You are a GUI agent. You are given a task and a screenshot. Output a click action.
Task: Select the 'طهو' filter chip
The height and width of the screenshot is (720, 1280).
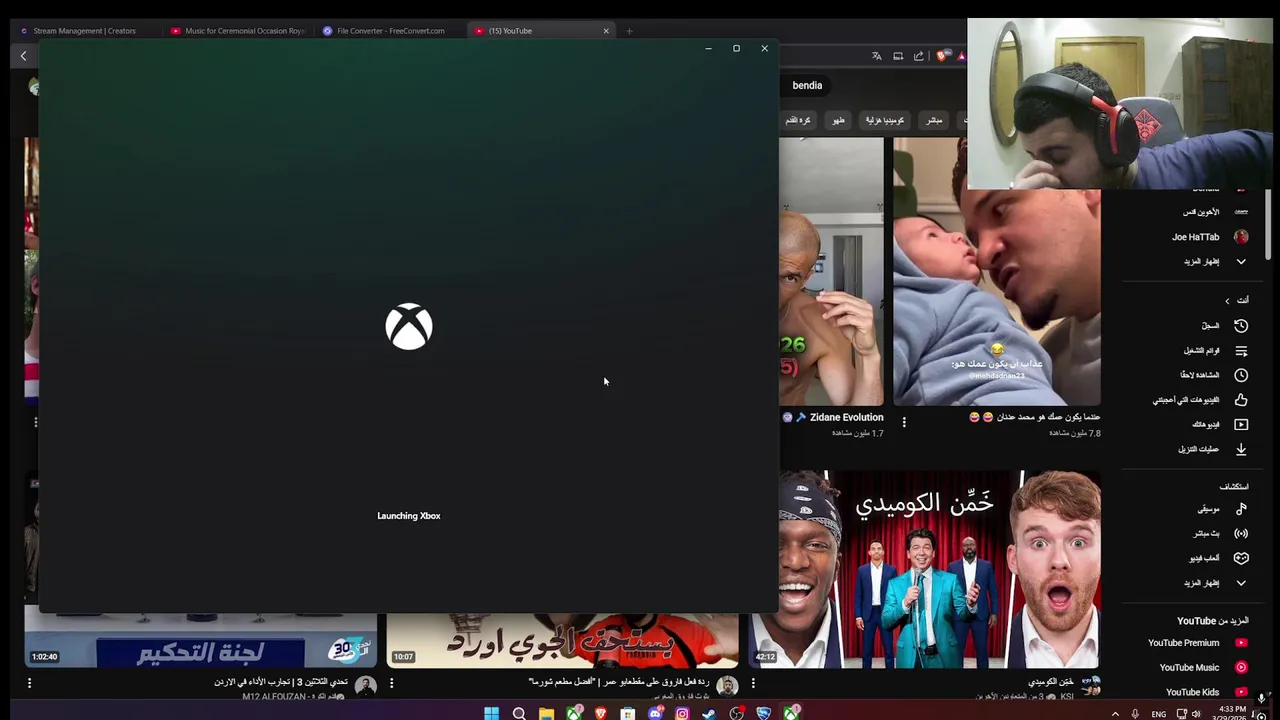(x=838, y=120)
